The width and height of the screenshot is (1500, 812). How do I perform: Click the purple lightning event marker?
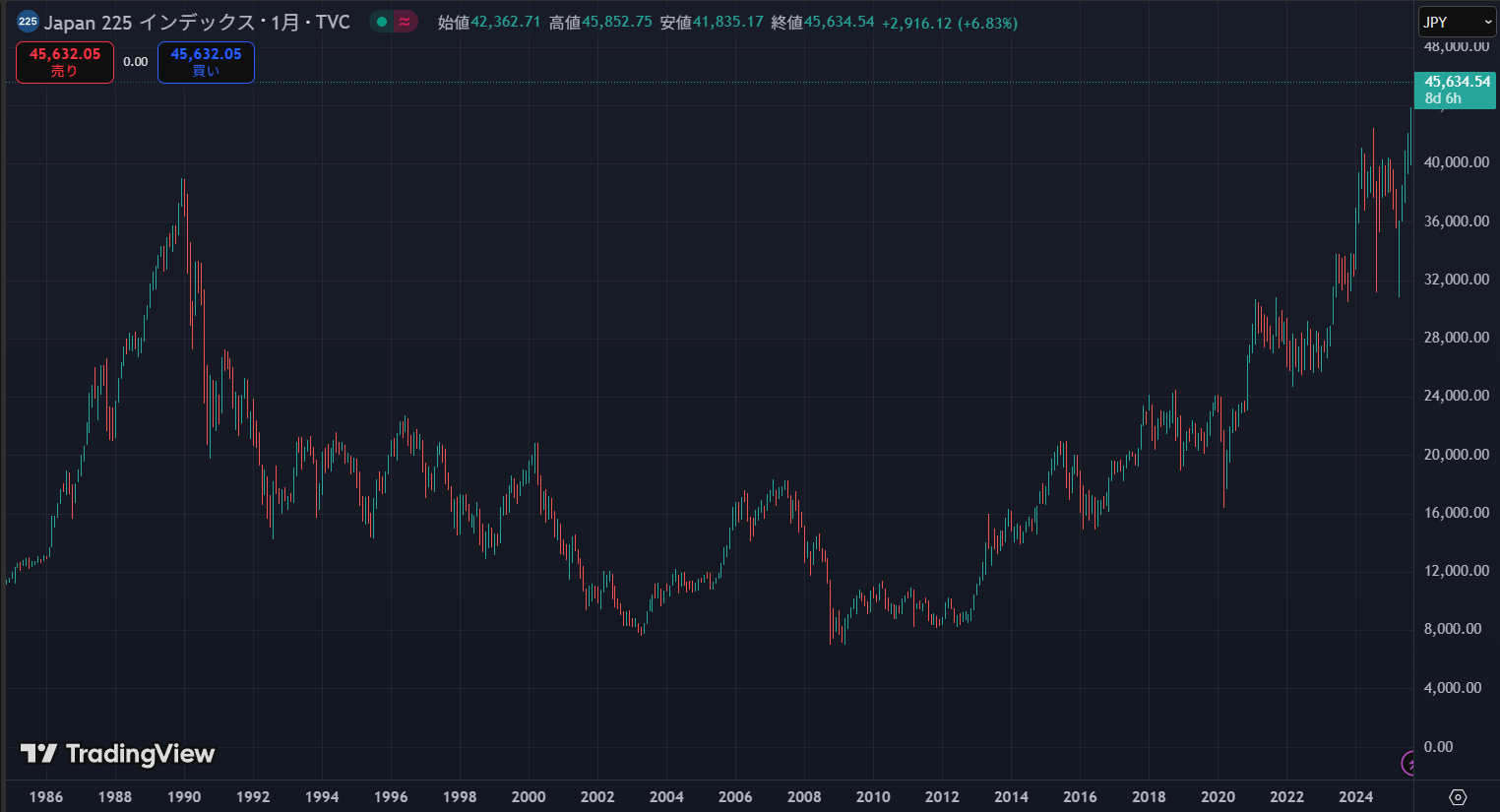point(1408,763)
